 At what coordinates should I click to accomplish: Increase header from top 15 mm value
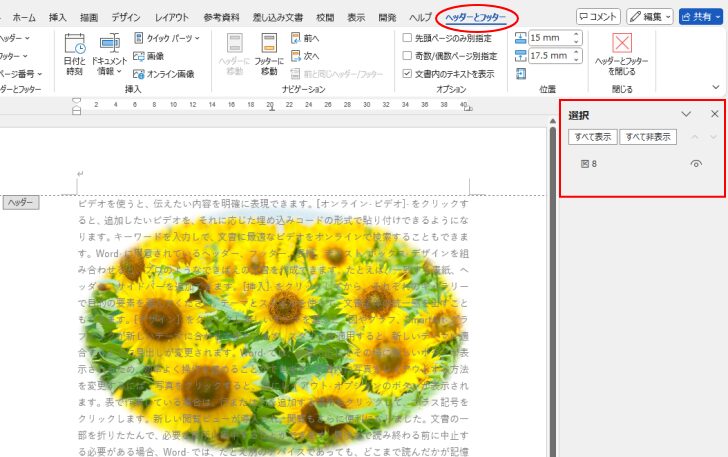click(576, 34)
